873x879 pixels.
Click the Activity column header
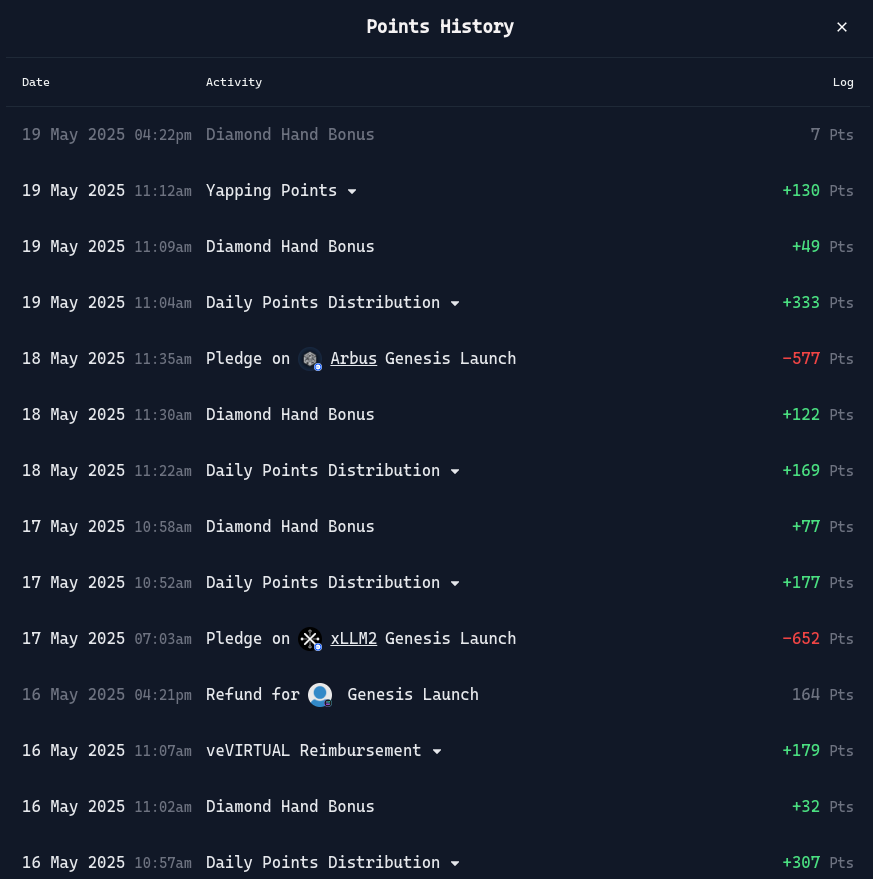[234, 82]
